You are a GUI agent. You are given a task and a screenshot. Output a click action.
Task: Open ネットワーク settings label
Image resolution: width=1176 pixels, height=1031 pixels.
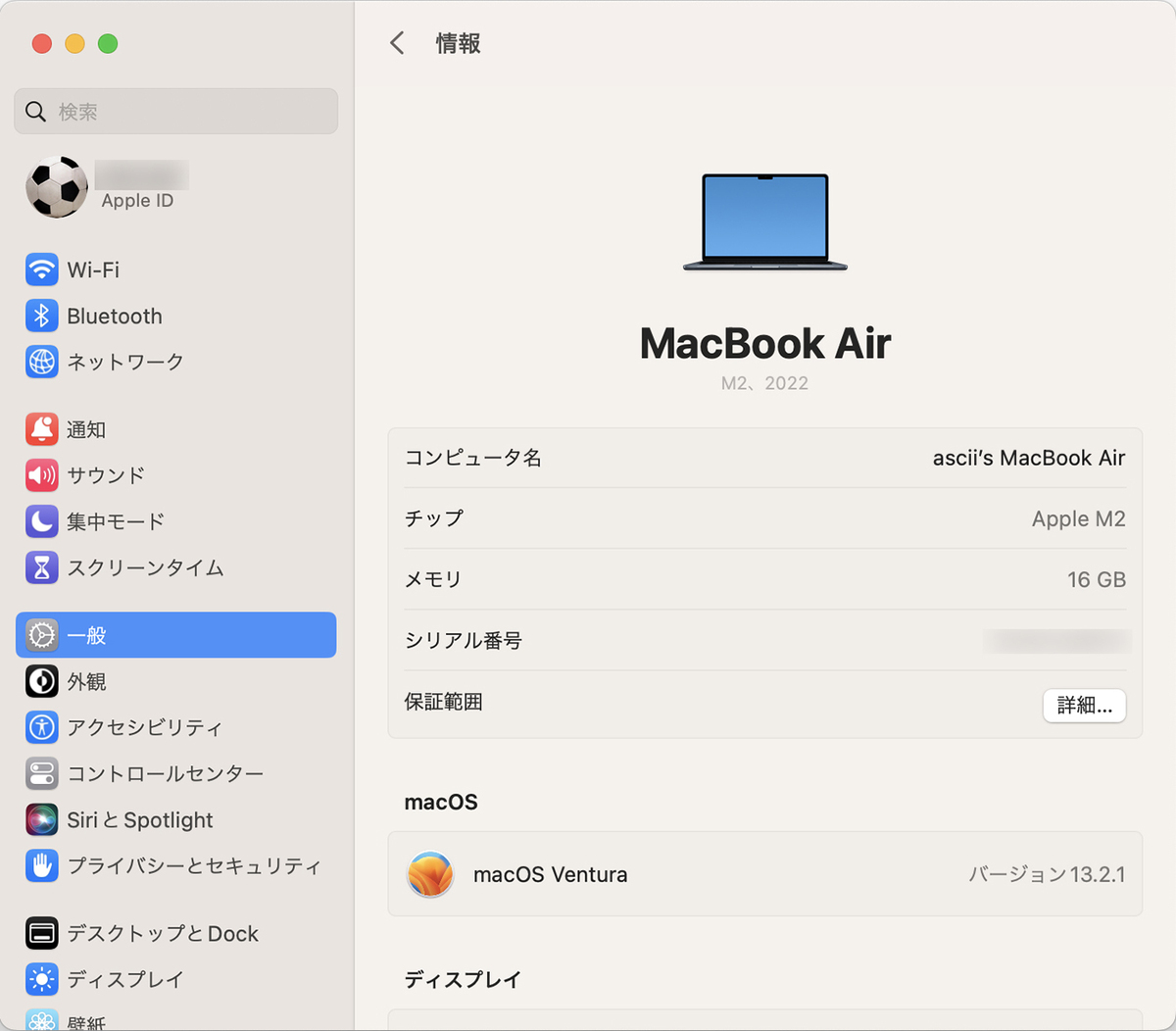point(125,362)
